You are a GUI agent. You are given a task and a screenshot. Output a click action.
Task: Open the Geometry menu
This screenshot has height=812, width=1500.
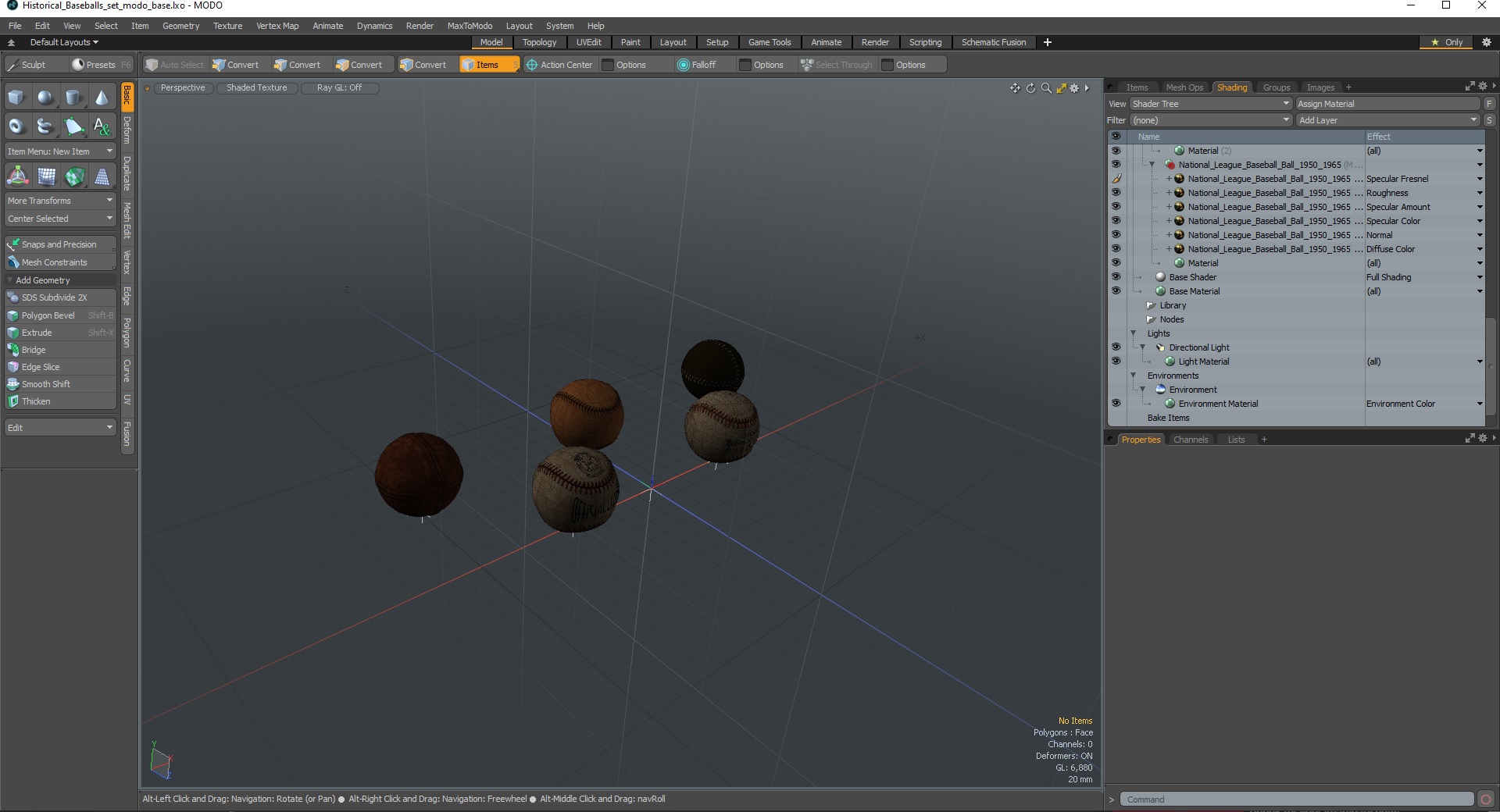click(180, 26)
